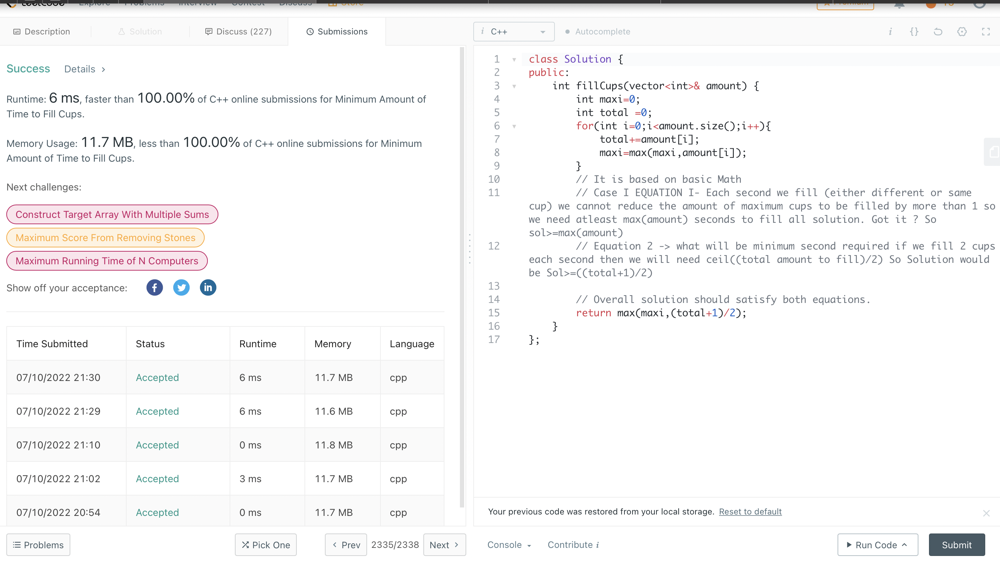Toggle the Autocomplete option

point(598,31)
